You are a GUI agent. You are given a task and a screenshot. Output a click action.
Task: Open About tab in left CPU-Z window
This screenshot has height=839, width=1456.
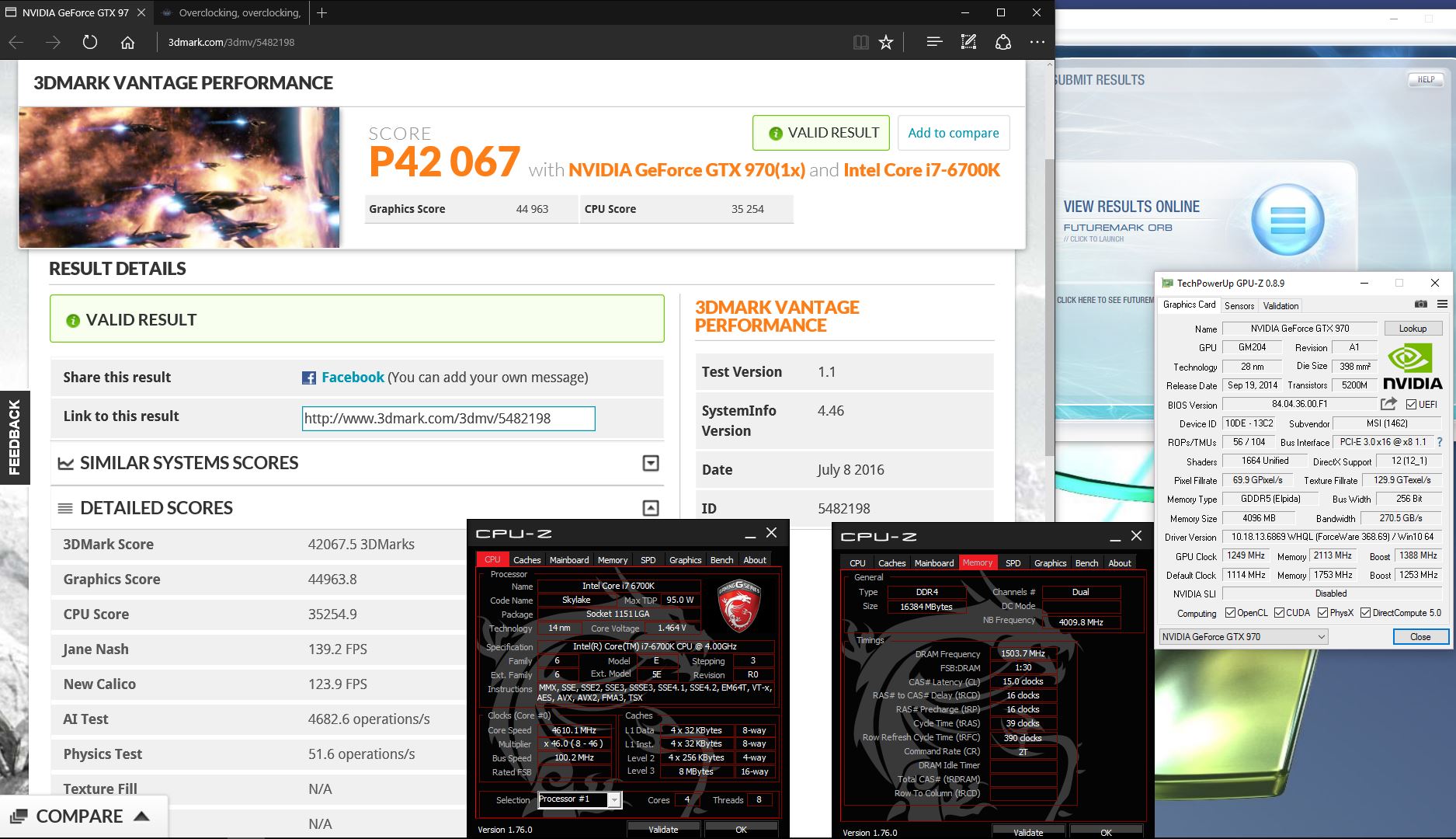754,559
